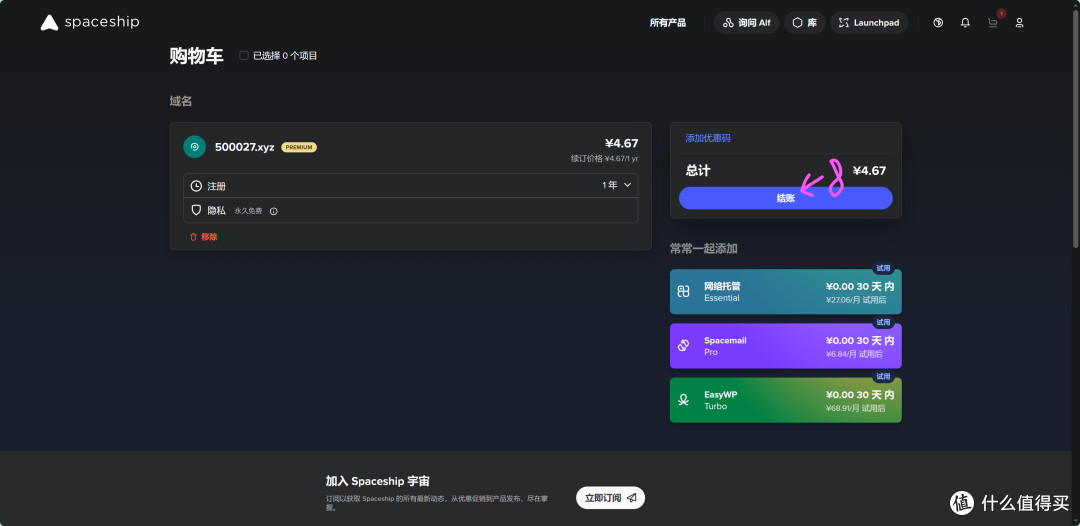The image size is (1080, 526).
Task: Open the user account icon
Action: [1019, 23]
